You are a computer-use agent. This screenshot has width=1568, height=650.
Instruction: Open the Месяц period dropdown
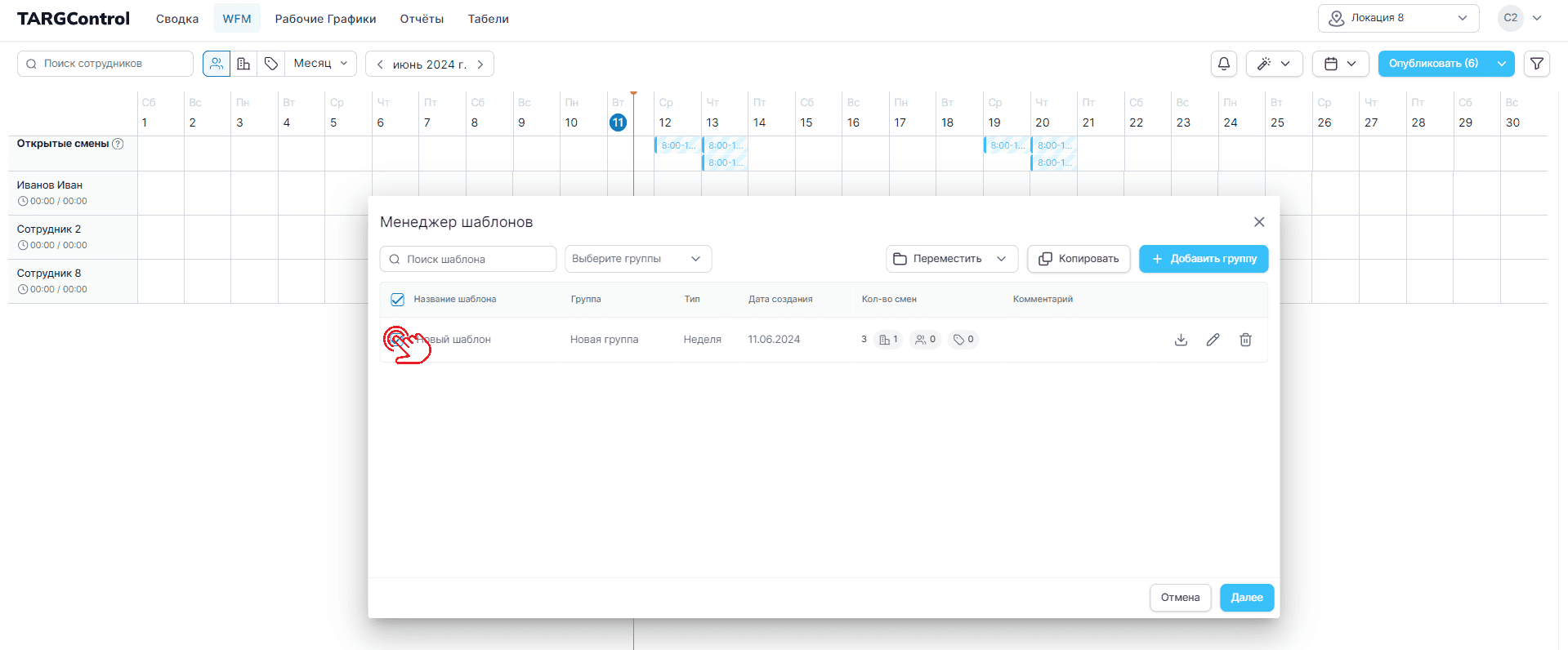coord(320,64)
